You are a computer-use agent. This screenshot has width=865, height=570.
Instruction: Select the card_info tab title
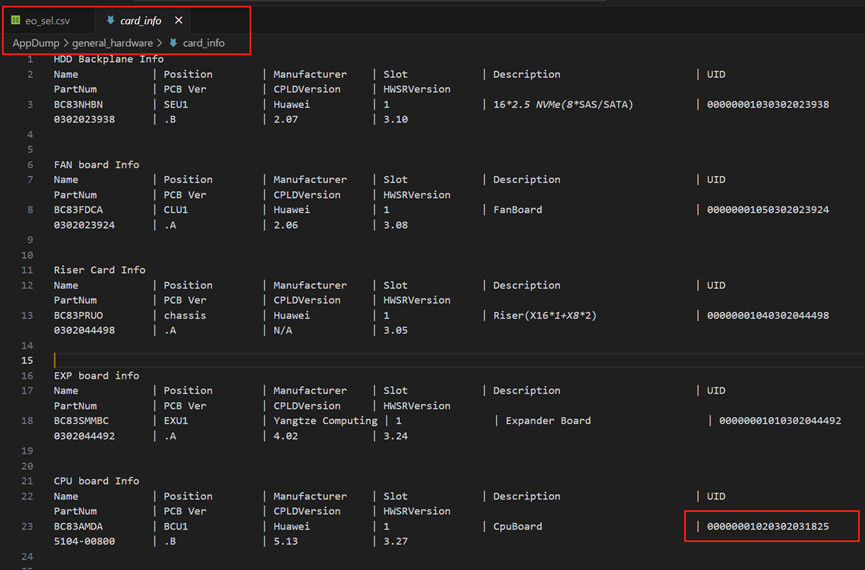click(140, 21)
